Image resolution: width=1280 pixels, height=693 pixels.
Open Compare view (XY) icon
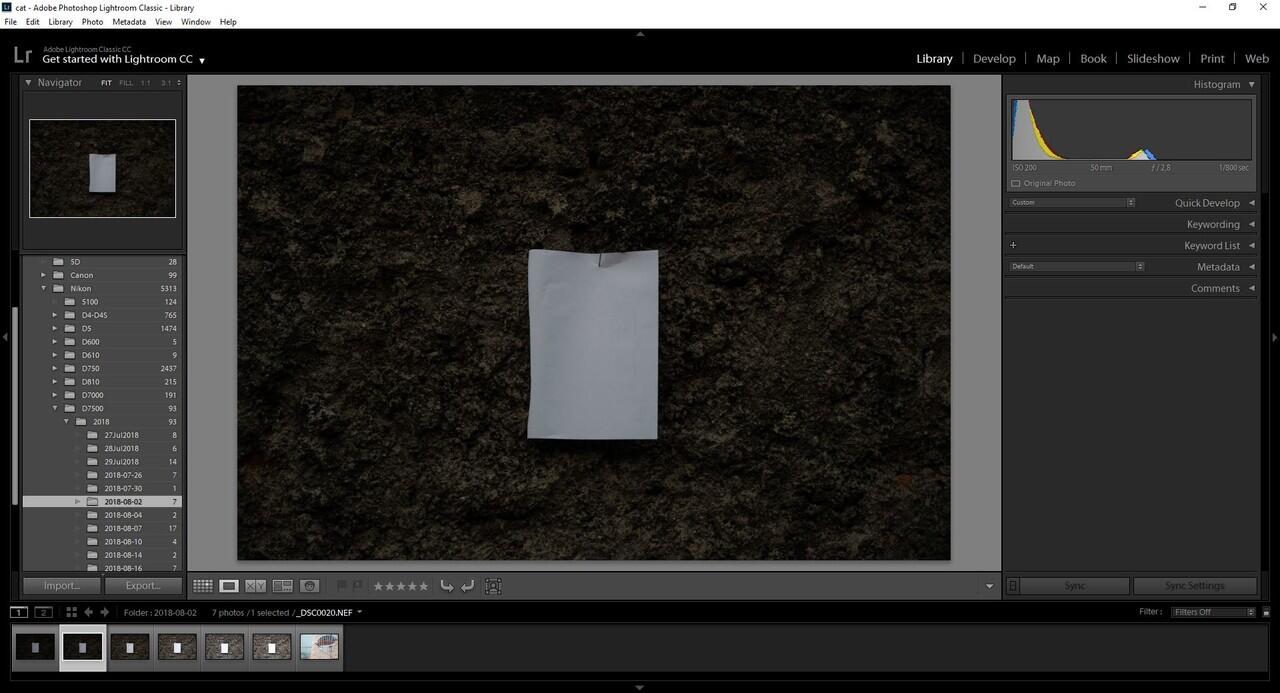pos(256,586)
